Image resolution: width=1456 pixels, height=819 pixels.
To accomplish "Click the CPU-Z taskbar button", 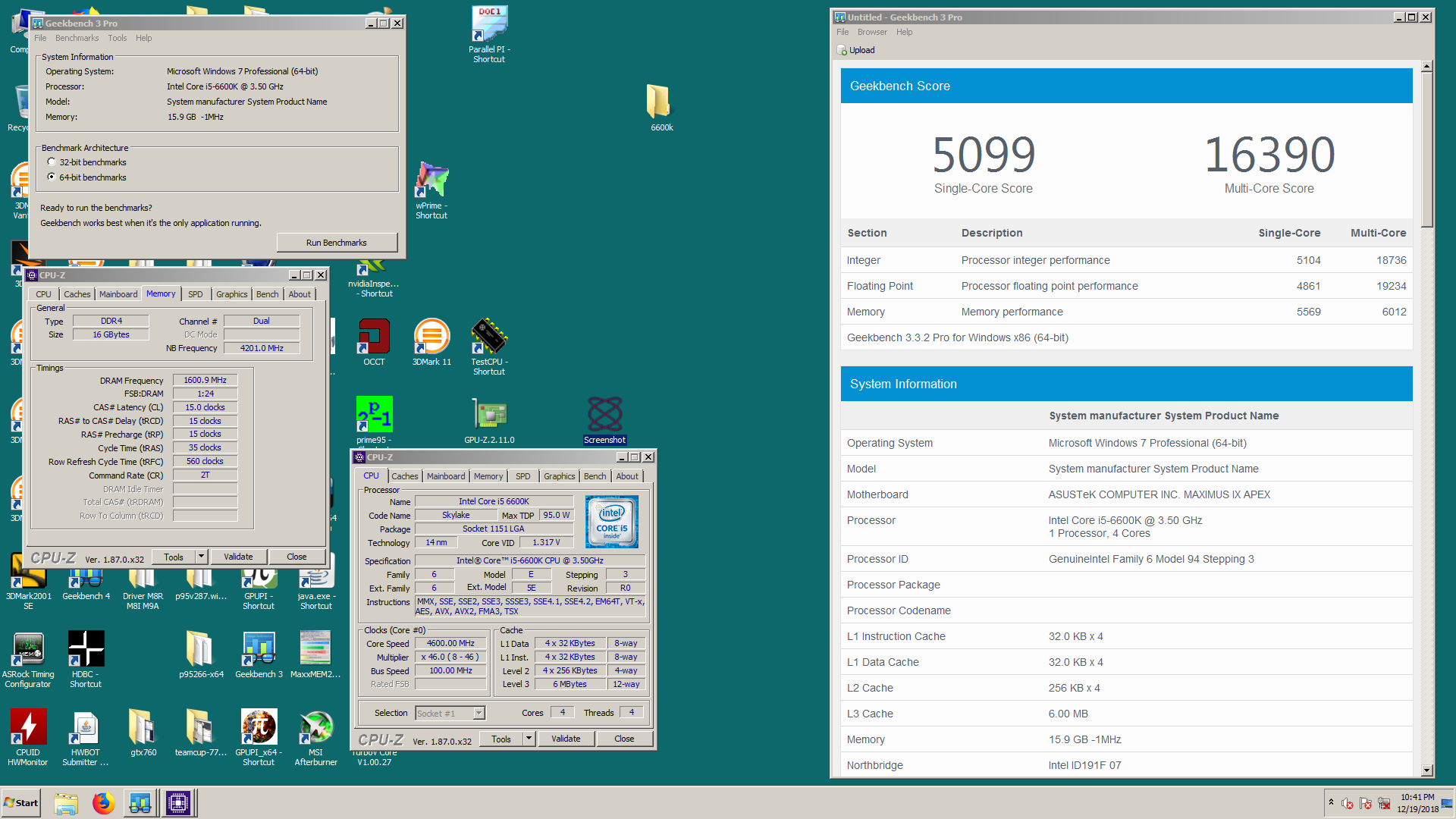I will 178,802.
